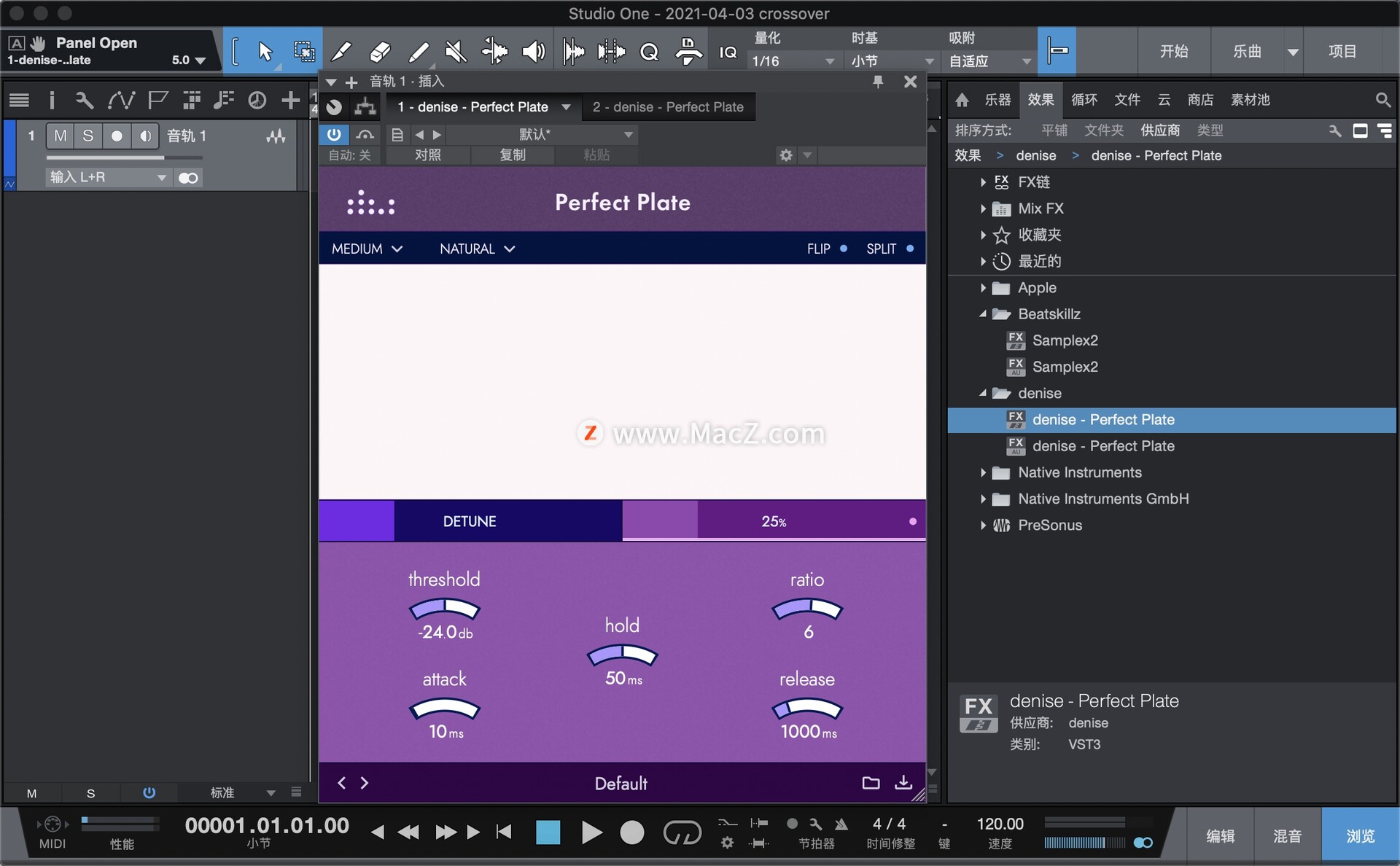Screen dimensions: 1400x866
Task: Select the Mute tool
Action: 456,51
